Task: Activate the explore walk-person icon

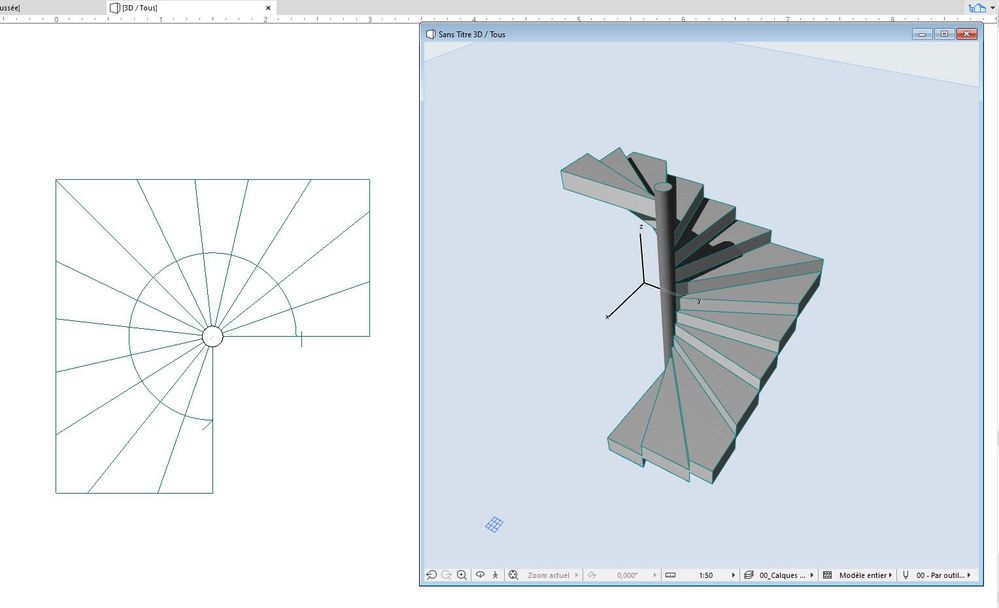Action: pos(495,576)
